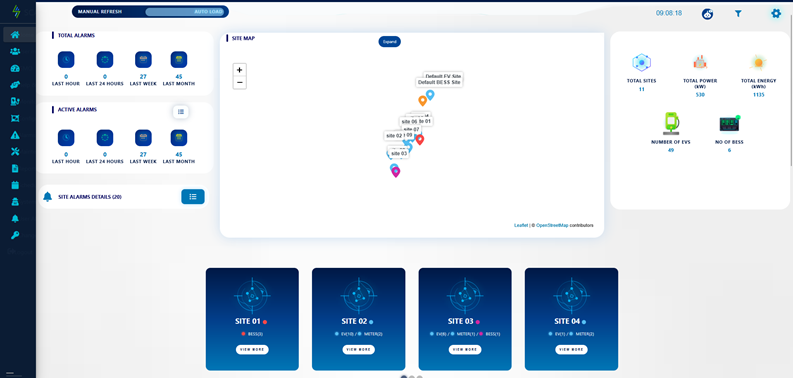Screen dimensions: 793x378
Task: Zoom out on the site map
Action: [240, 82]
